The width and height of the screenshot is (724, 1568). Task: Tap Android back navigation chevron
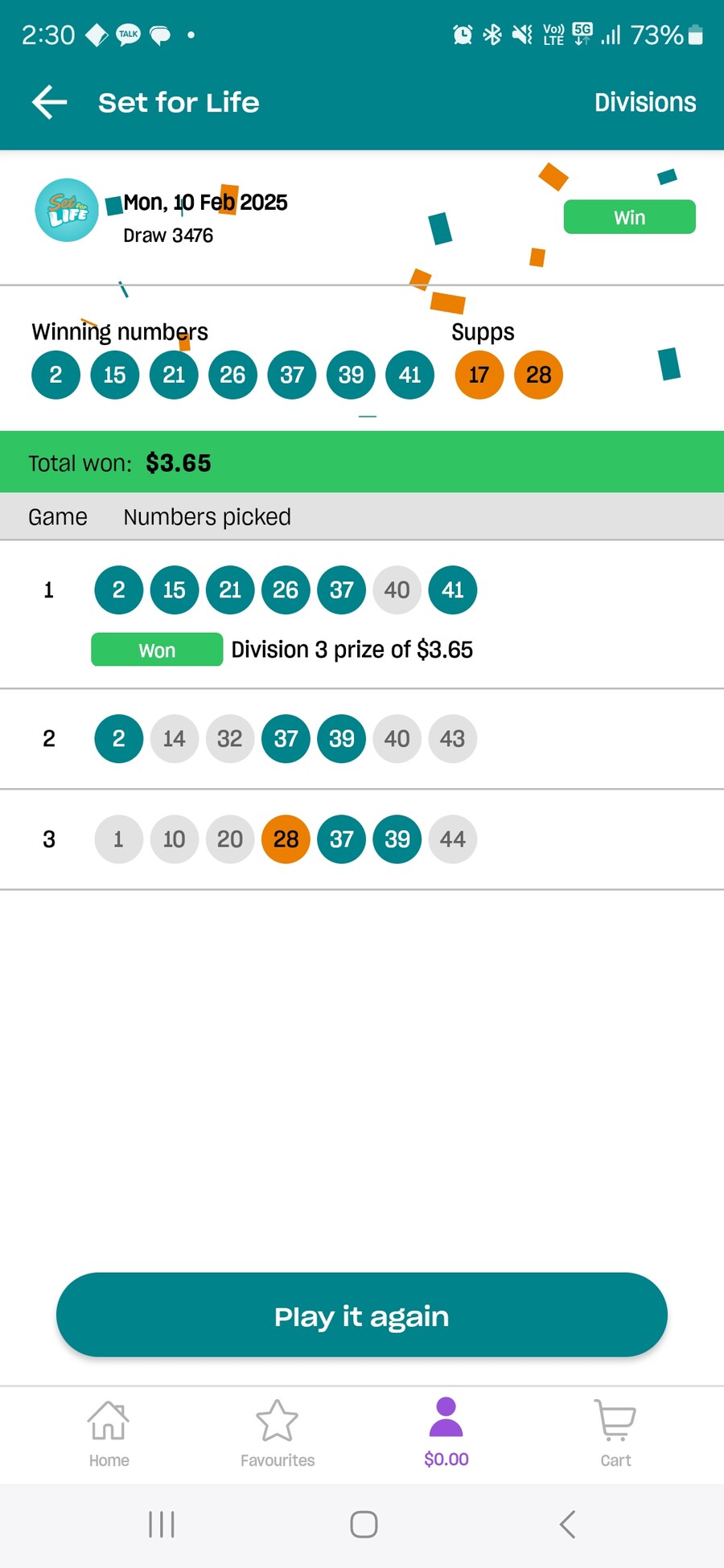567,1524
